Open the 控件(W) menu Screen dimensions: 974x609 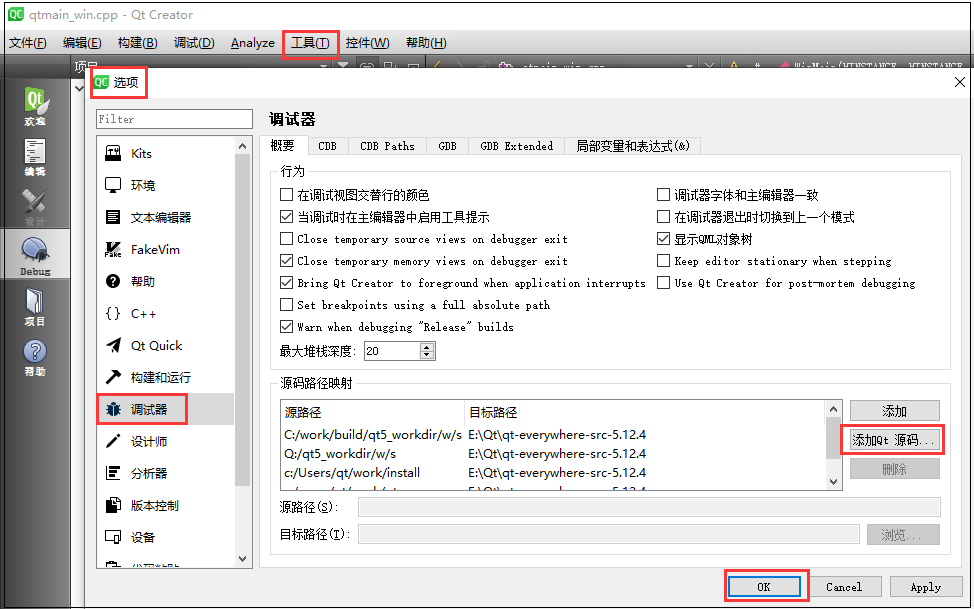tap(367, 43)
